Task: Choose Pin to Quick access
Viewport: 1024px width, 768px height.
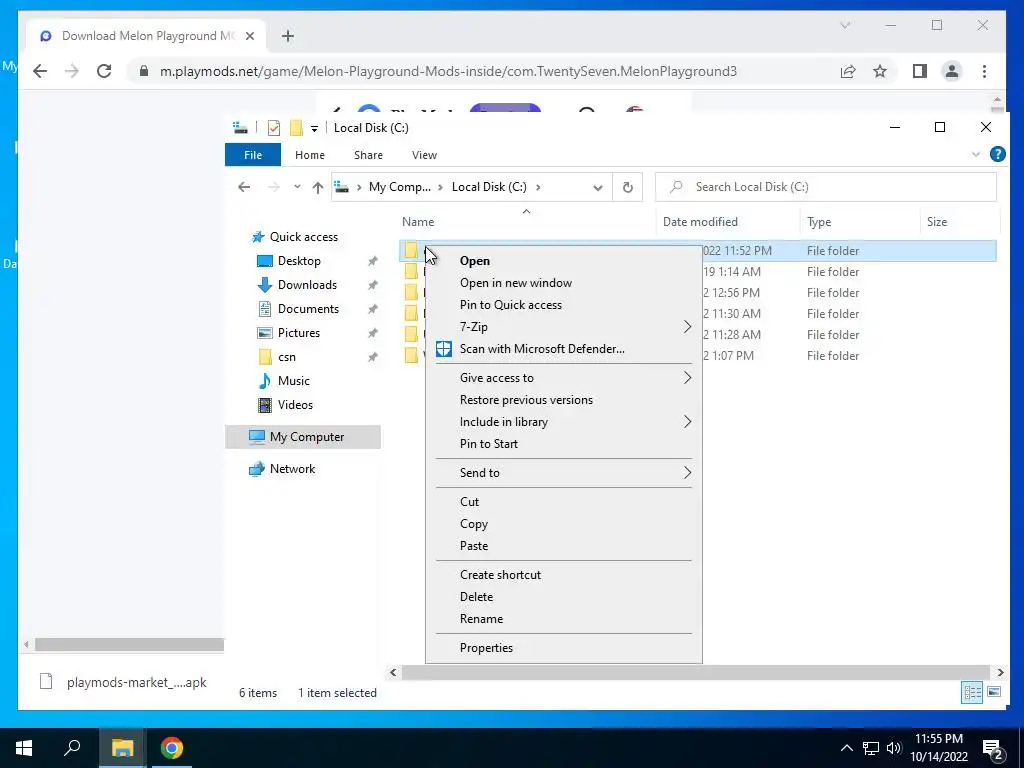Action: coord(510,305)
